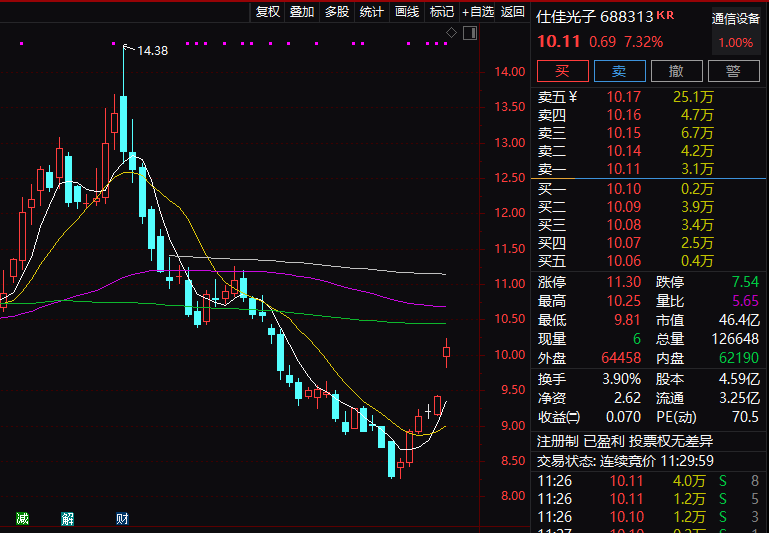769x533 pixels.
Task: Click the 卖五 volume 25.1万
Action: (693, 97)
